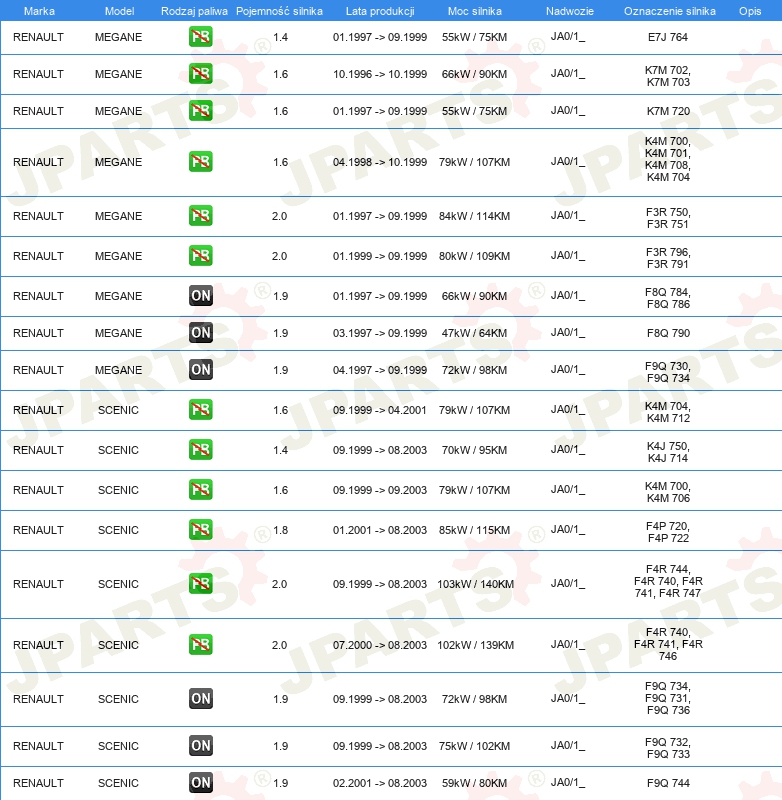Select the date range 10.1996 -> 10.1999
Viewport: 782px width, 800px height.
pos(380,73)
